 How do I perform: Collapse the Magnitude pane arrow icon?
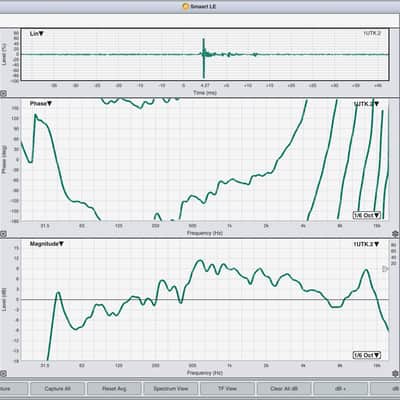pos(3,373)
